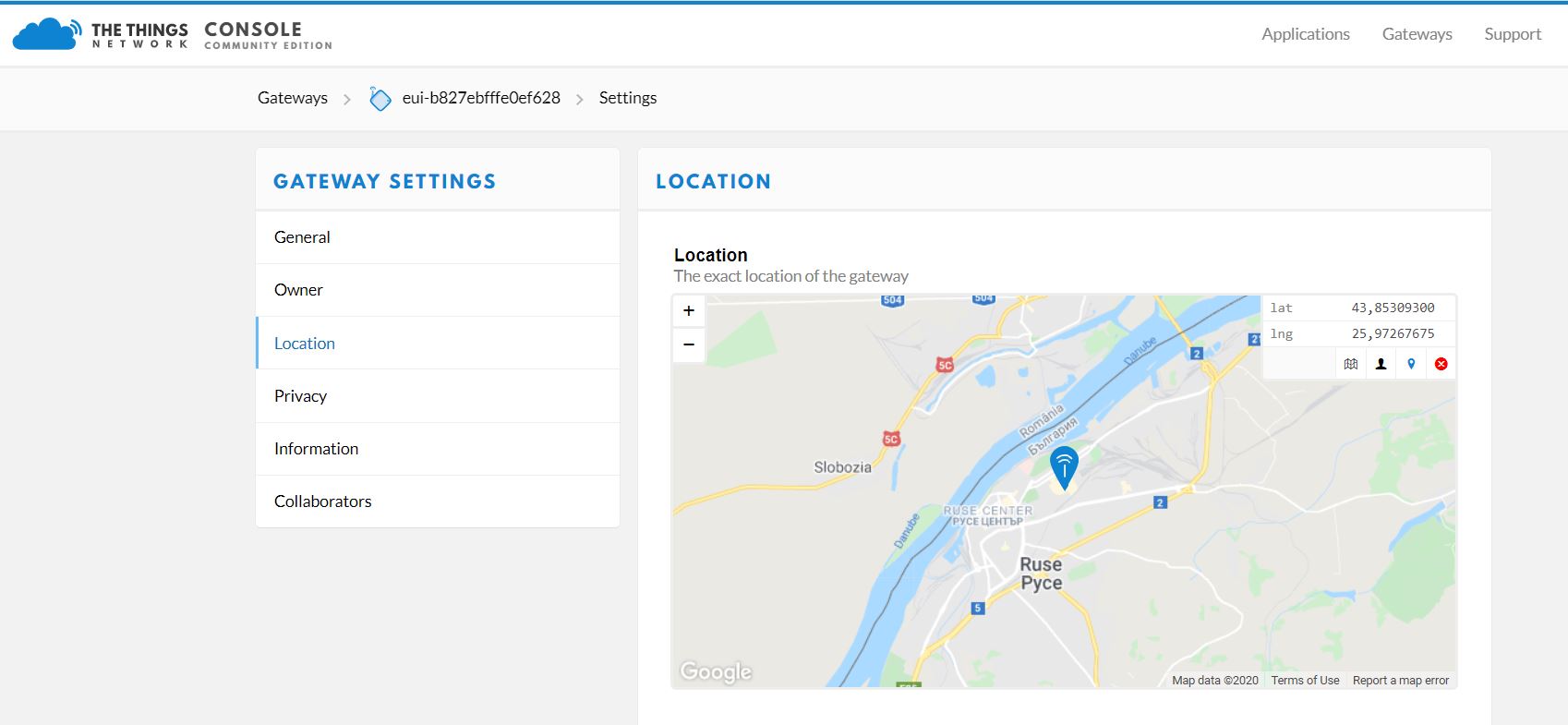Open Support in the top navigation
The image size is (1568, 725).
tap(1512, 34)
